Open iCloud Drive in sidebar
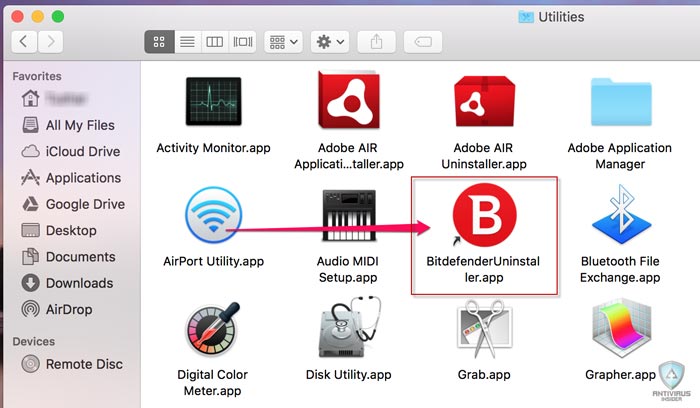This screenshot has width=700, height=408. pyautogui.click(x=71, y=151)
